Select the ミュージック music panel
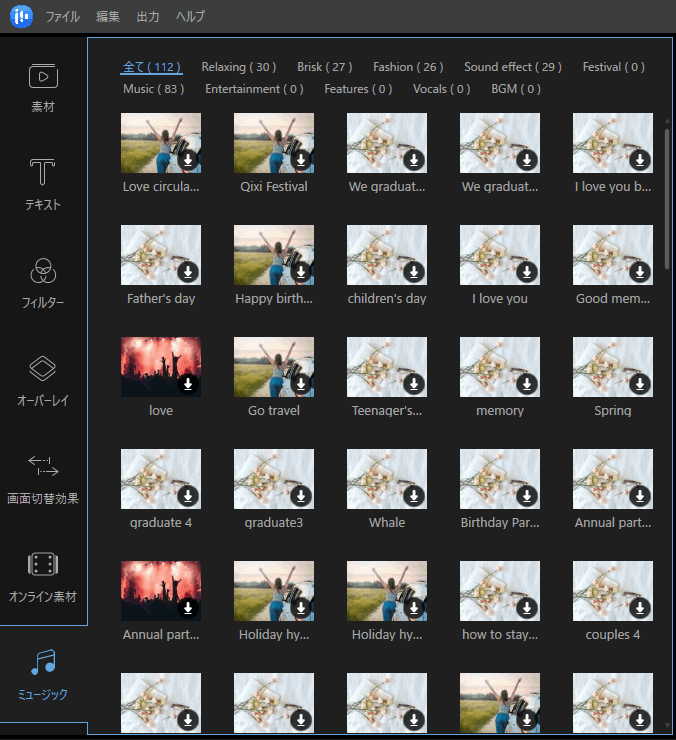 coord(43,674)
